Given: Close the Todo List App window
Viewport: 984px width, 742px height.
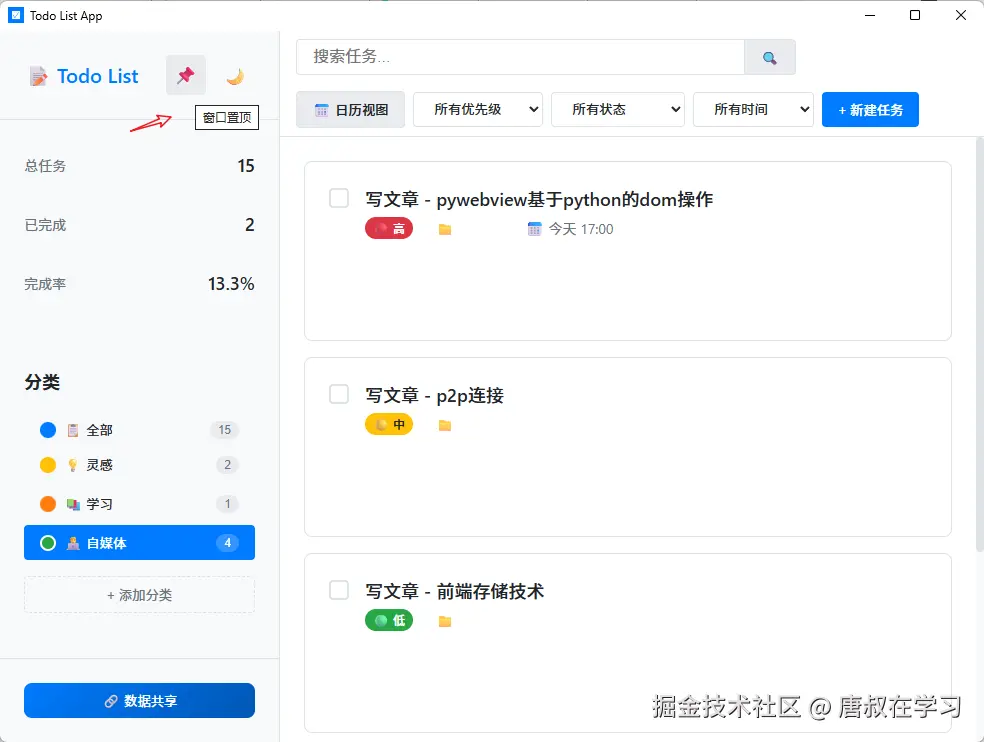Looking at the screenshot, I should (961, 15).
